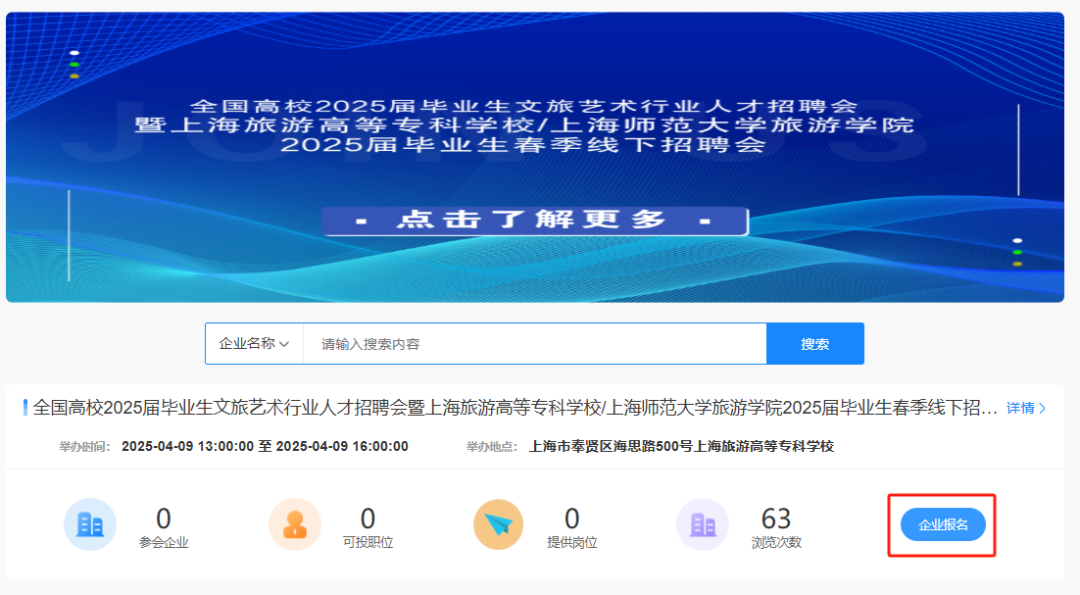Click the purple 浏览次数 building icon
1080x595 pixels.
point(703,525)
